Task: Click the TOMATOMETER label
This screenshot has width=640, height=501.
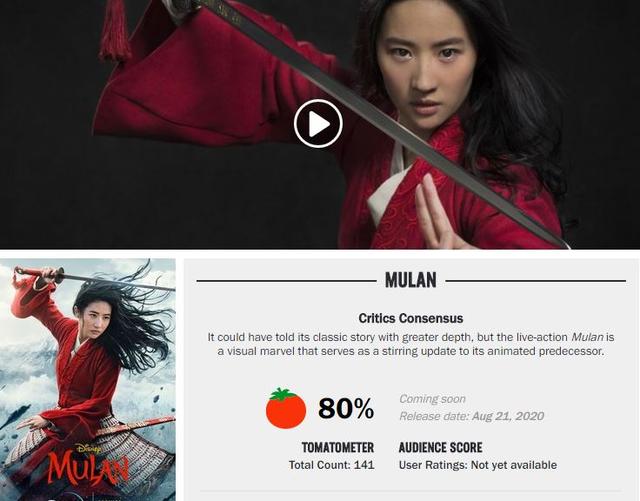Action: tap(338, 448)
